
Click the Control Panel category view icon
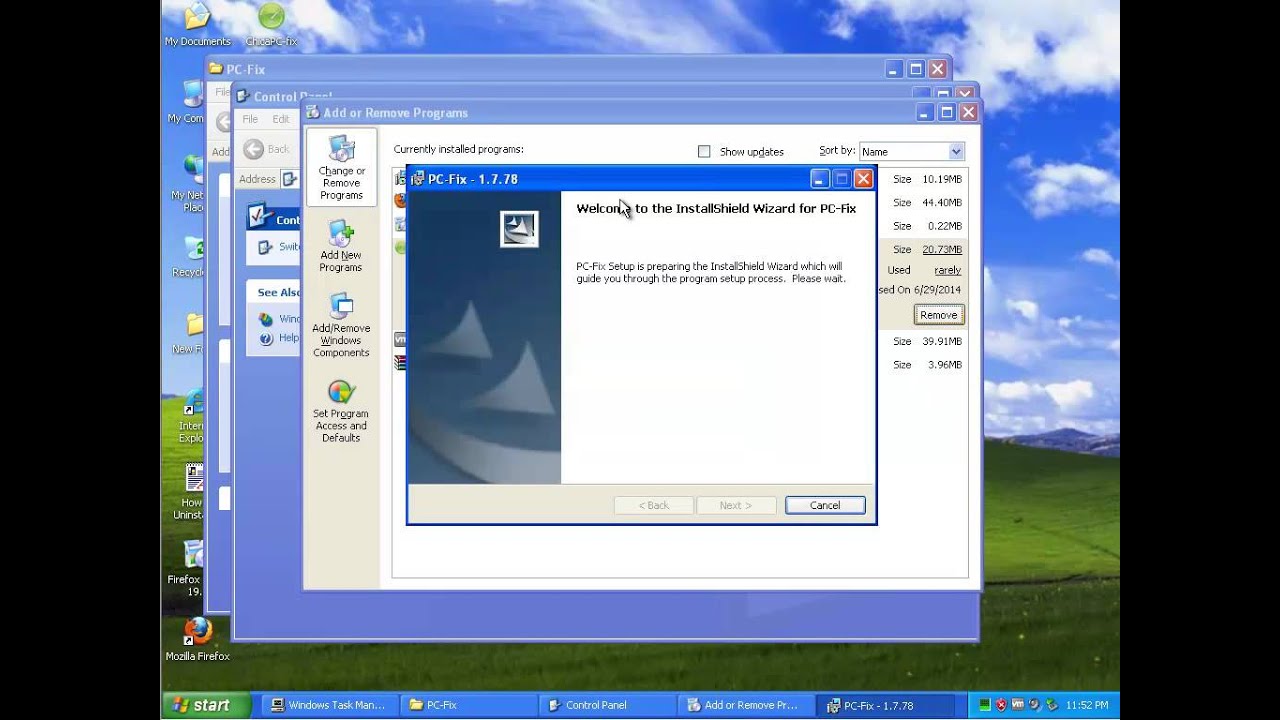260,217
